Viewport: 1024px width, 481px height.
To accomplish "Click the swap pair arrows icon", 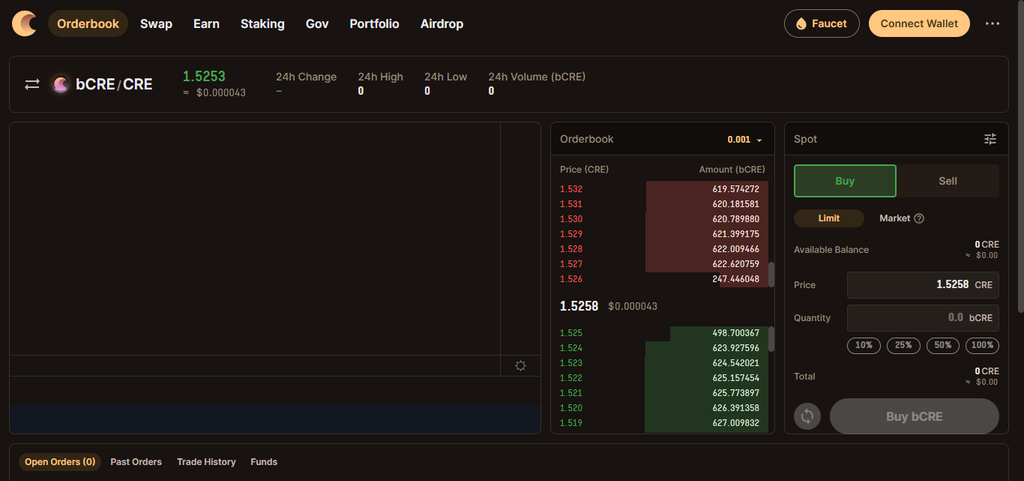I will tap(32, 84).
